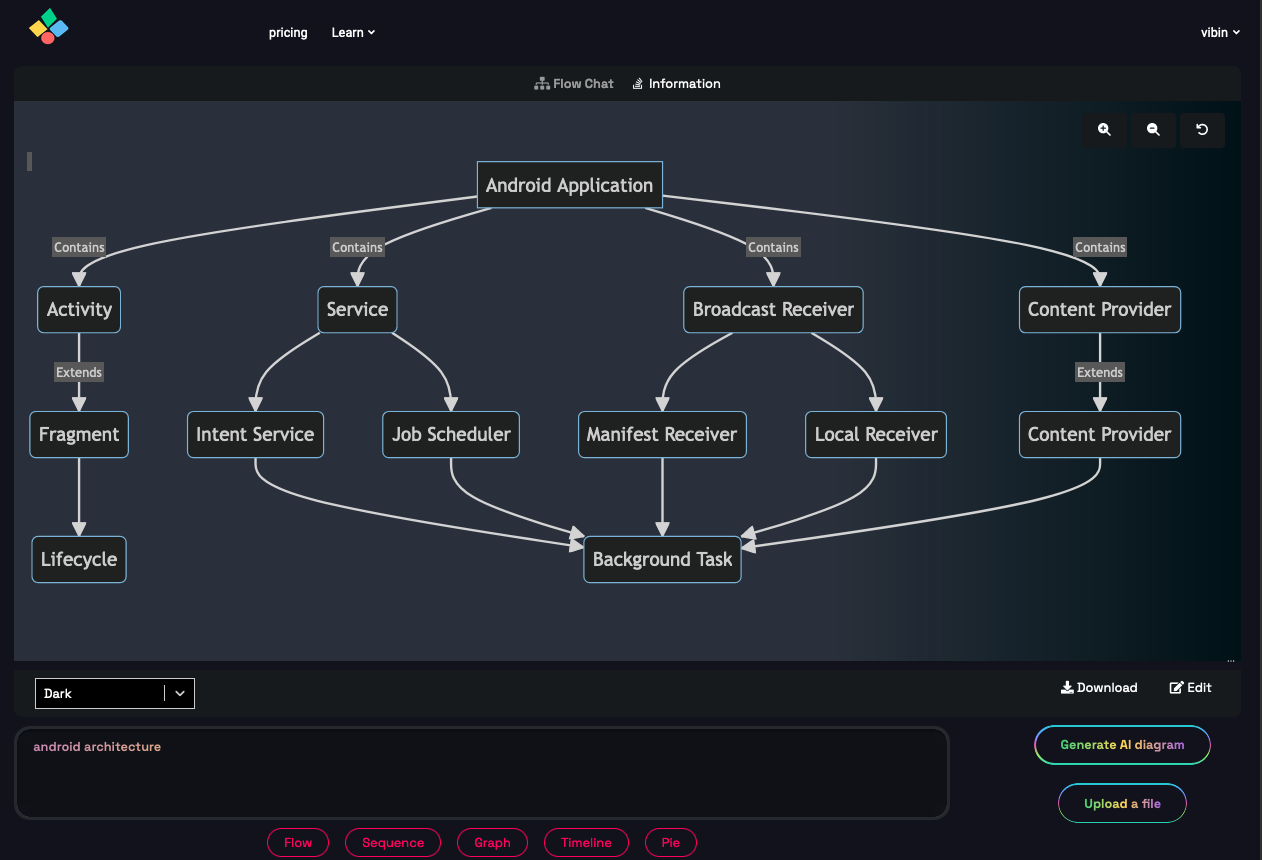The height and width of the screenshot is (860, 1262).
Task: Reset the diagram view with the undo-style icon
Action: [x=1202, y=130]
